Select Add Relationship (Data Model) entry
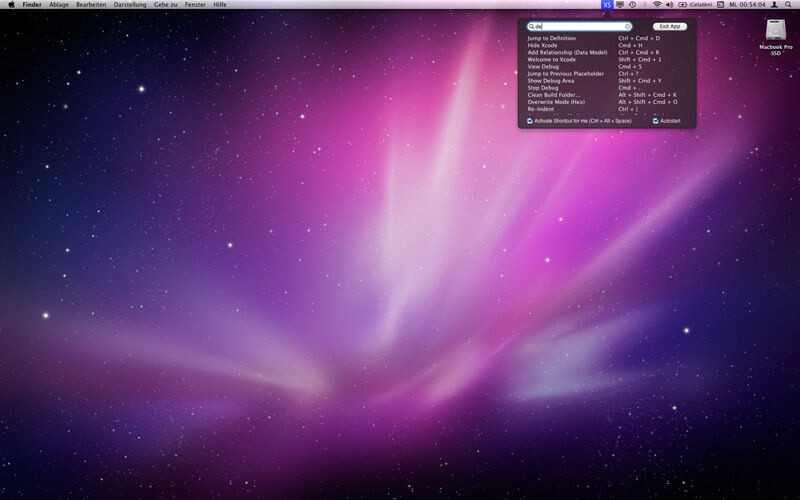 (x=567, y=53)
